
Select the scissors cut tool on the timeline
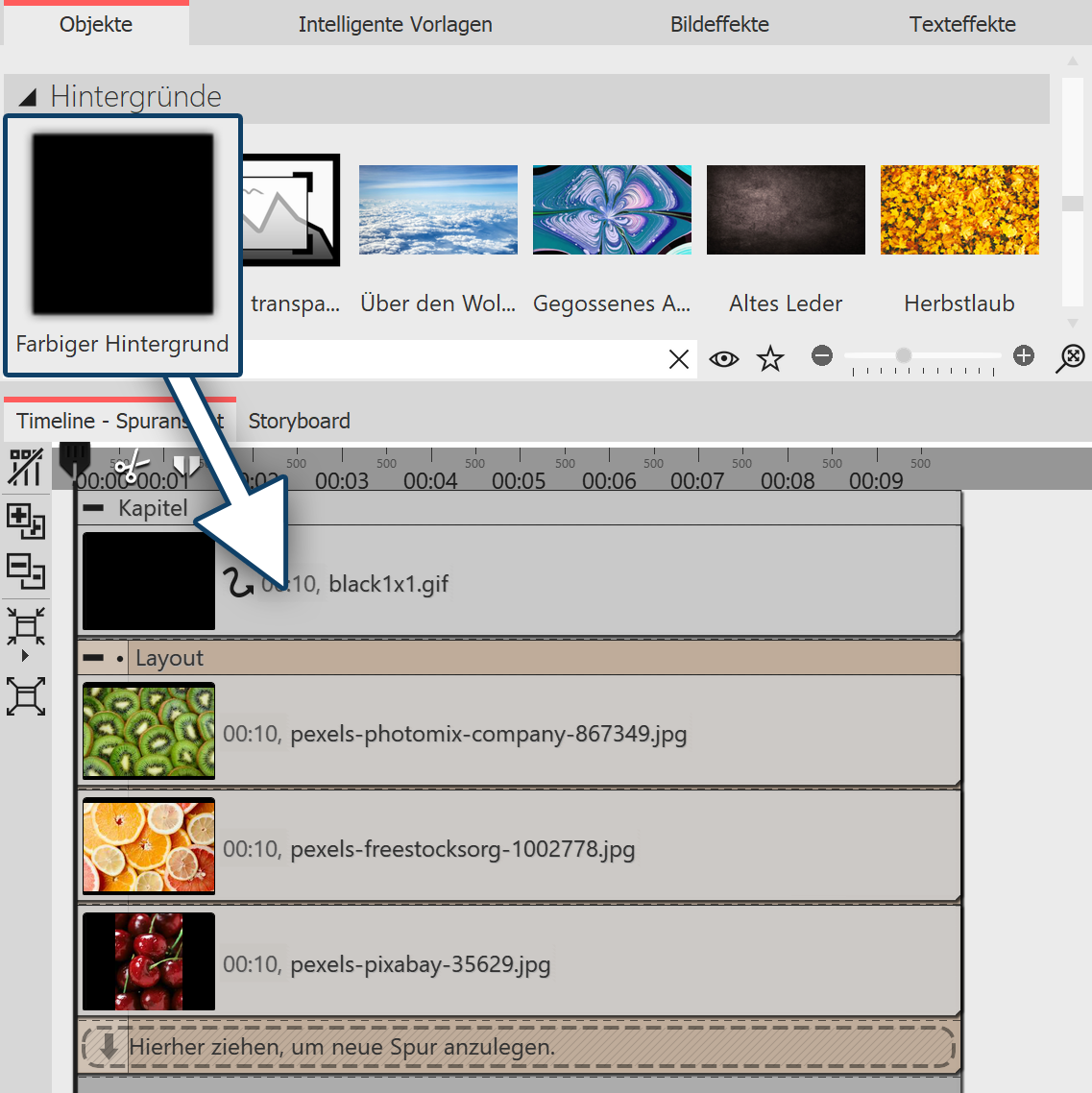(132, 466)
